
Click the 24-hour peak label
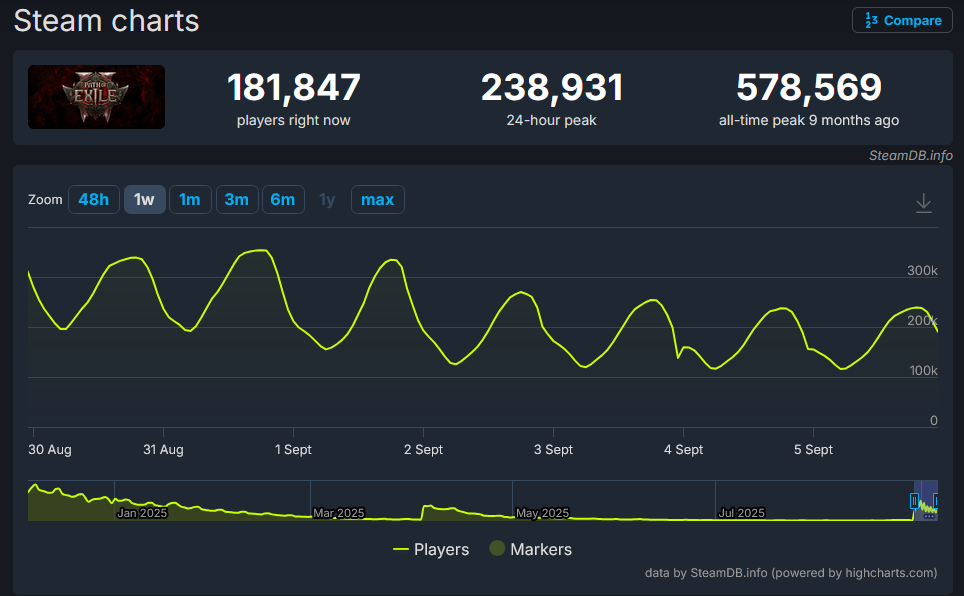pos(551,121)
